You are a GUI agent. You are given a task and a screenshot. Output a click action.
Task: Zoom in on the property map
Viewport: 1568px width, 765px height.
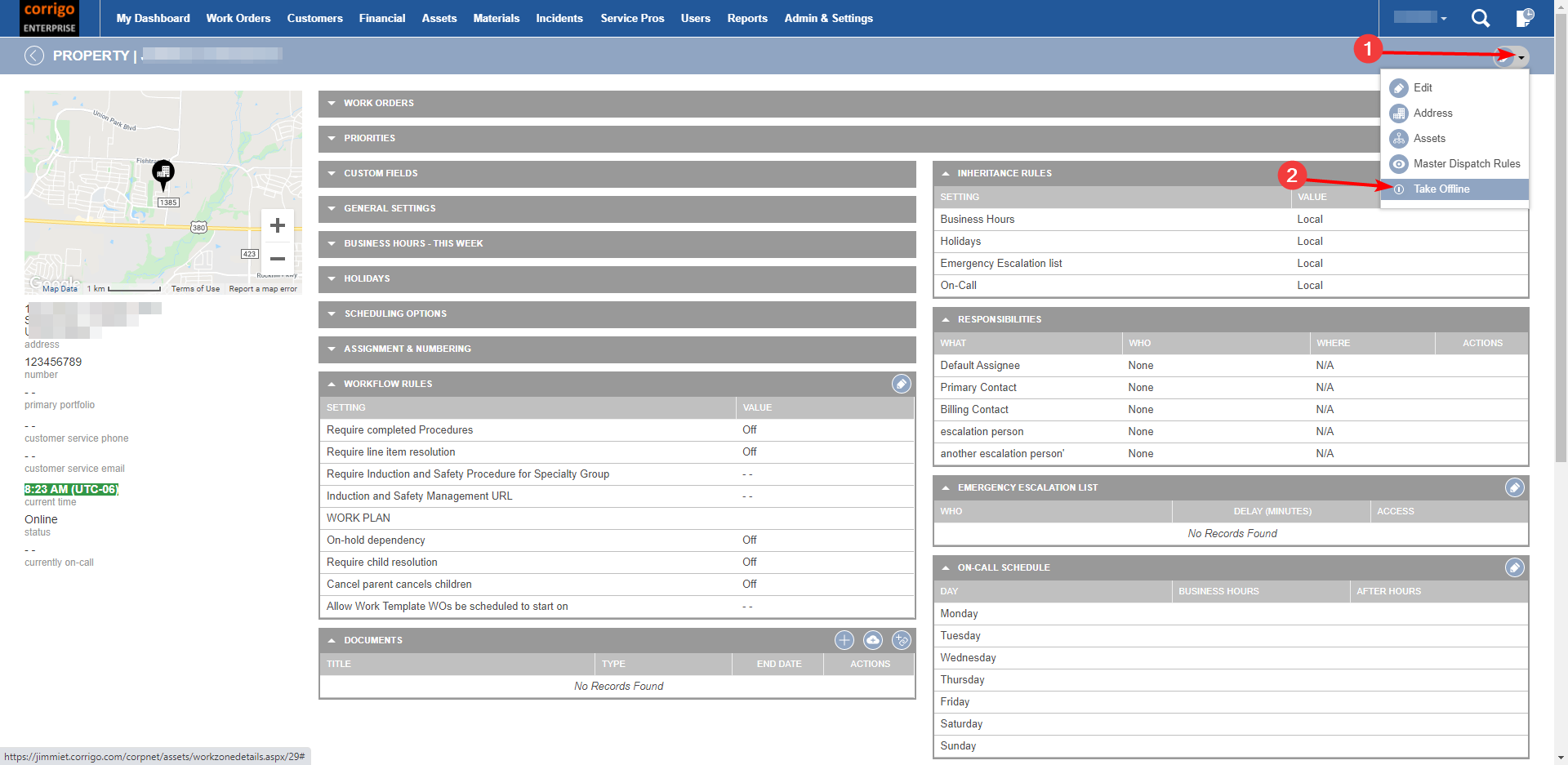tap(278, 225)
